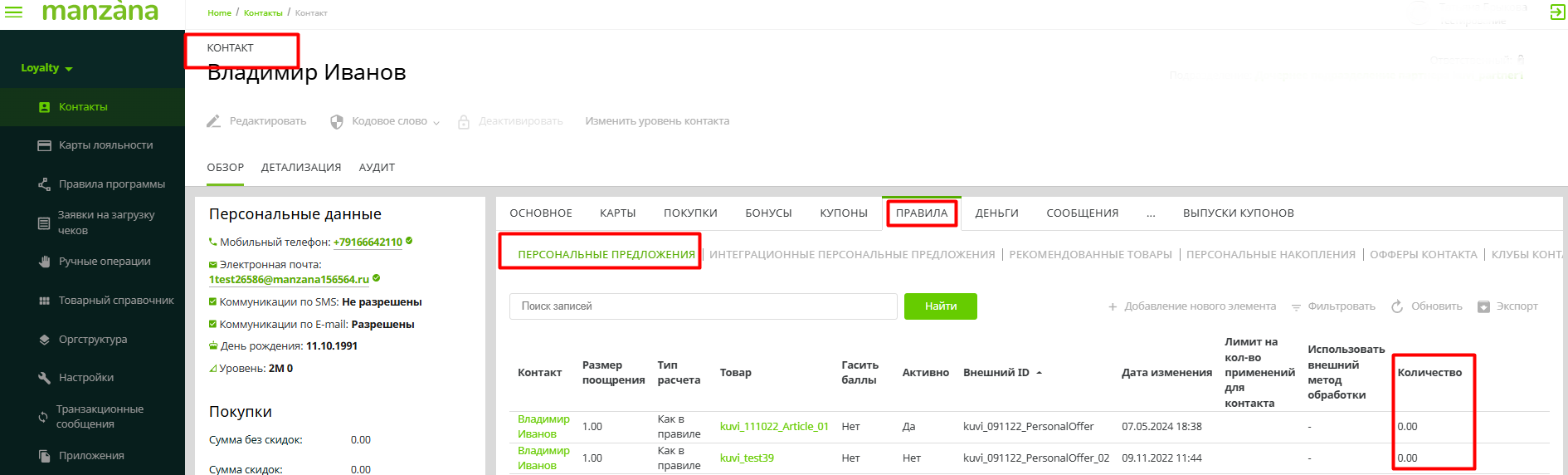Open Ручные операции in the sidebar
1568x475 pixels.
tap(104, 262)
